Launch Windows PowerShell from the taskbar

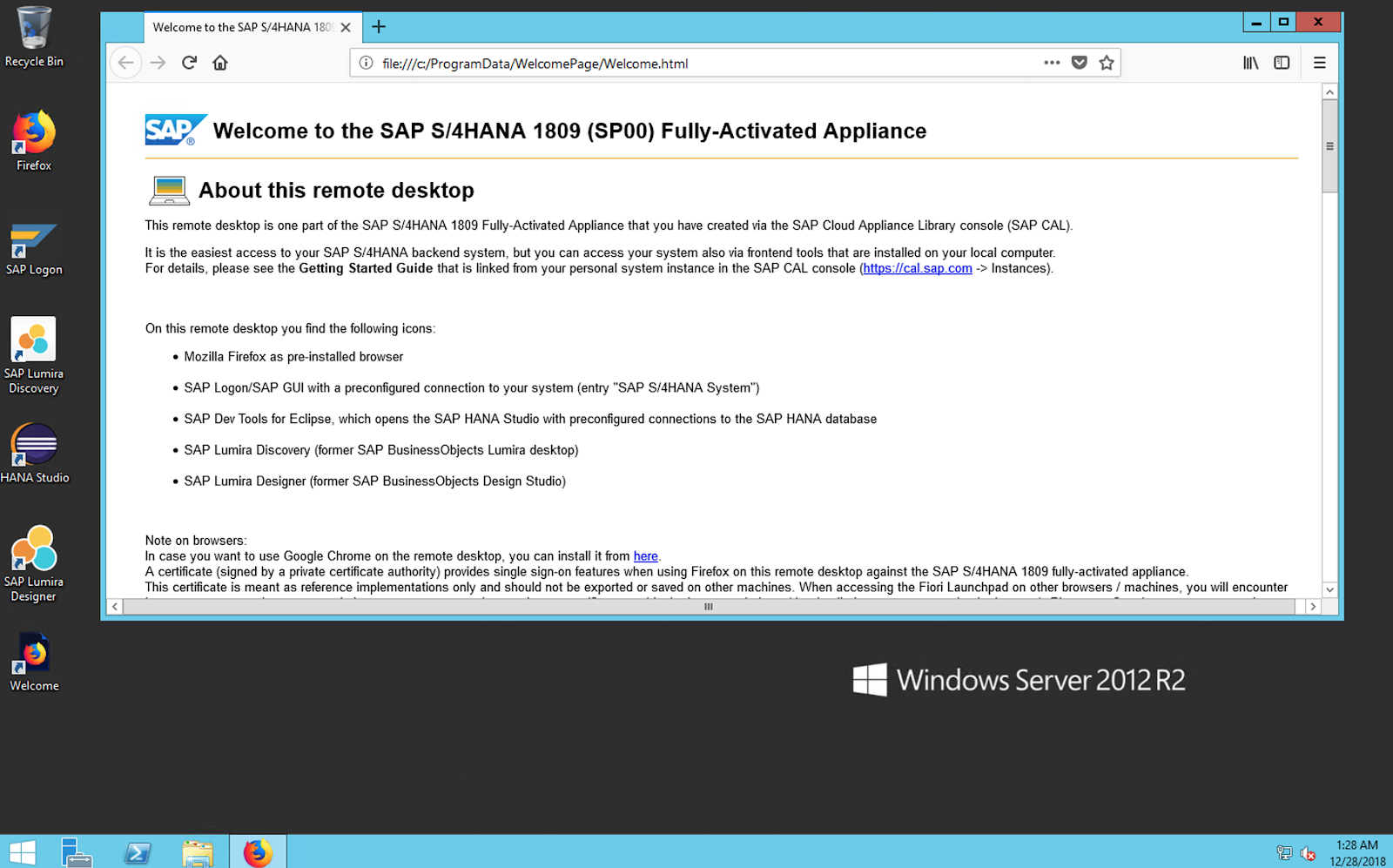click(x=138, y=852)
